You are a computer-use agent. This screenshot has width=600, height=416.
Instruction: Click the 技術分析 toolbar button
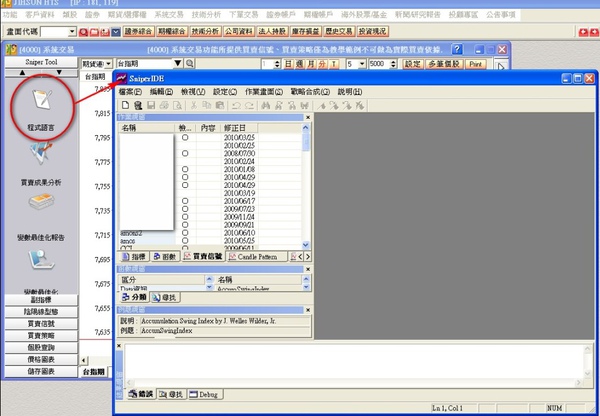pos(205,31)
